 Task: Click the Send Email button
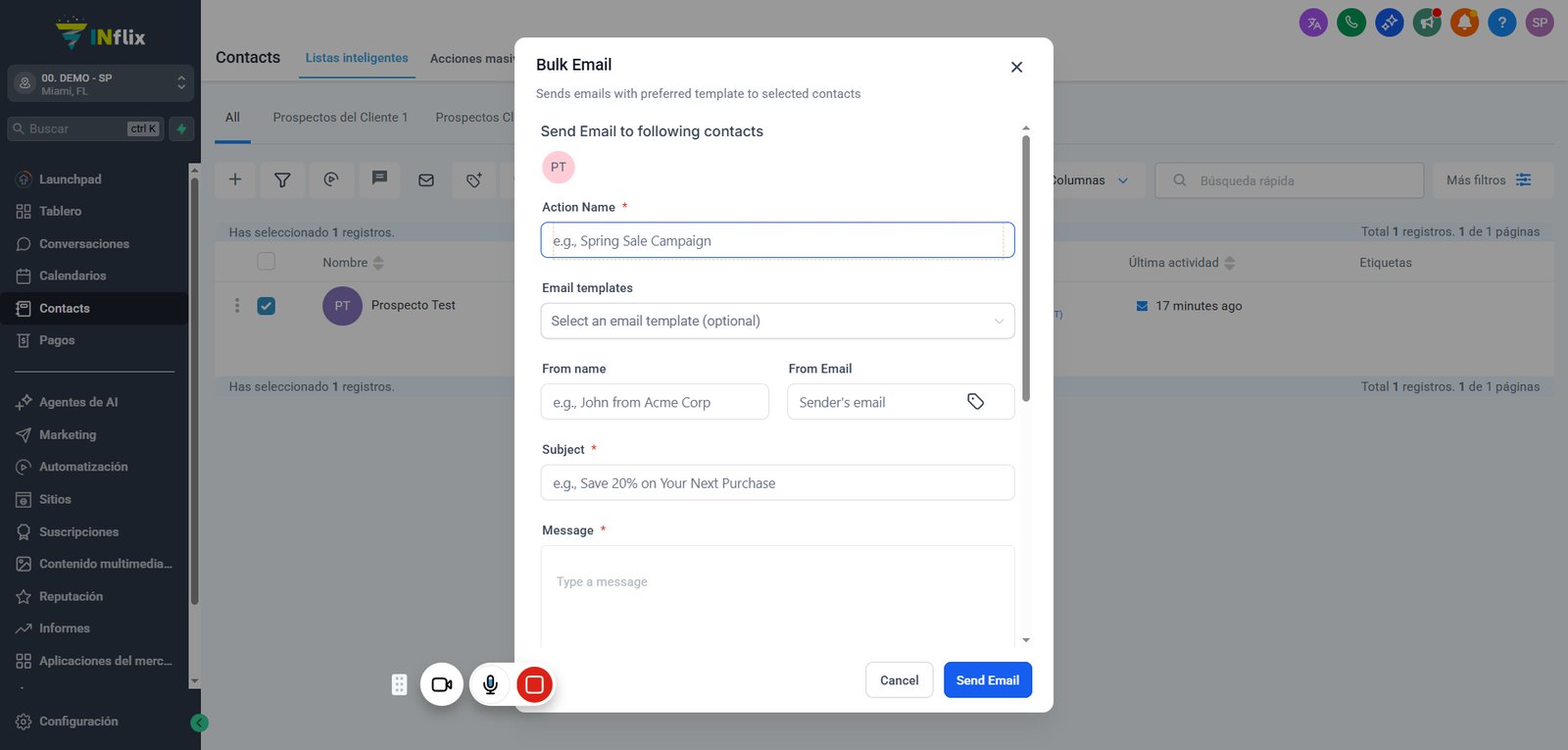(x=988, y=680)
